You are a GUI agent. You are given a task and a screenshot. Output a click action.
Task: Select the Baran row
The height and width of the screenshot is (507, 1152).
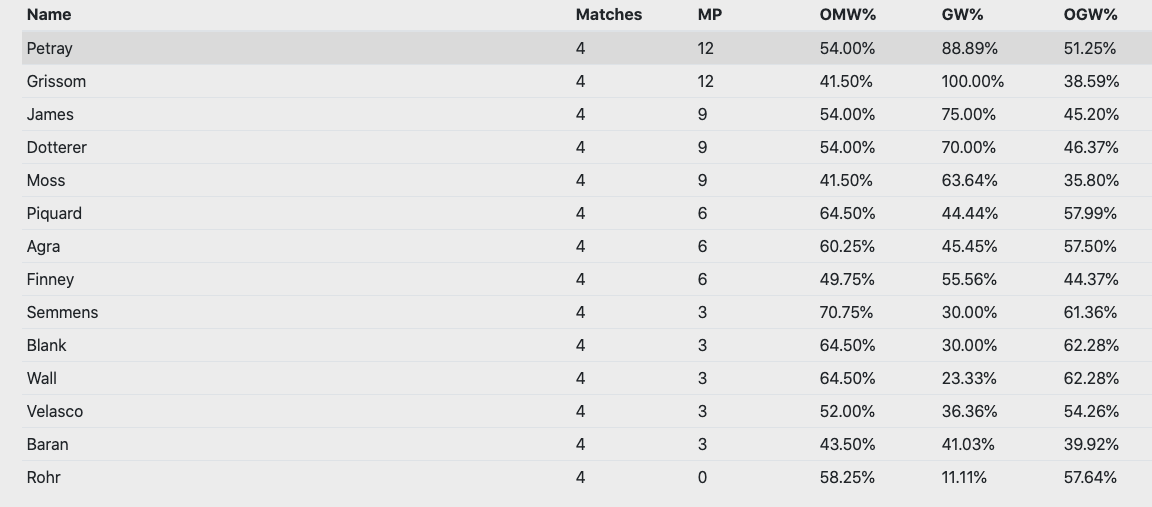(587, 445)
